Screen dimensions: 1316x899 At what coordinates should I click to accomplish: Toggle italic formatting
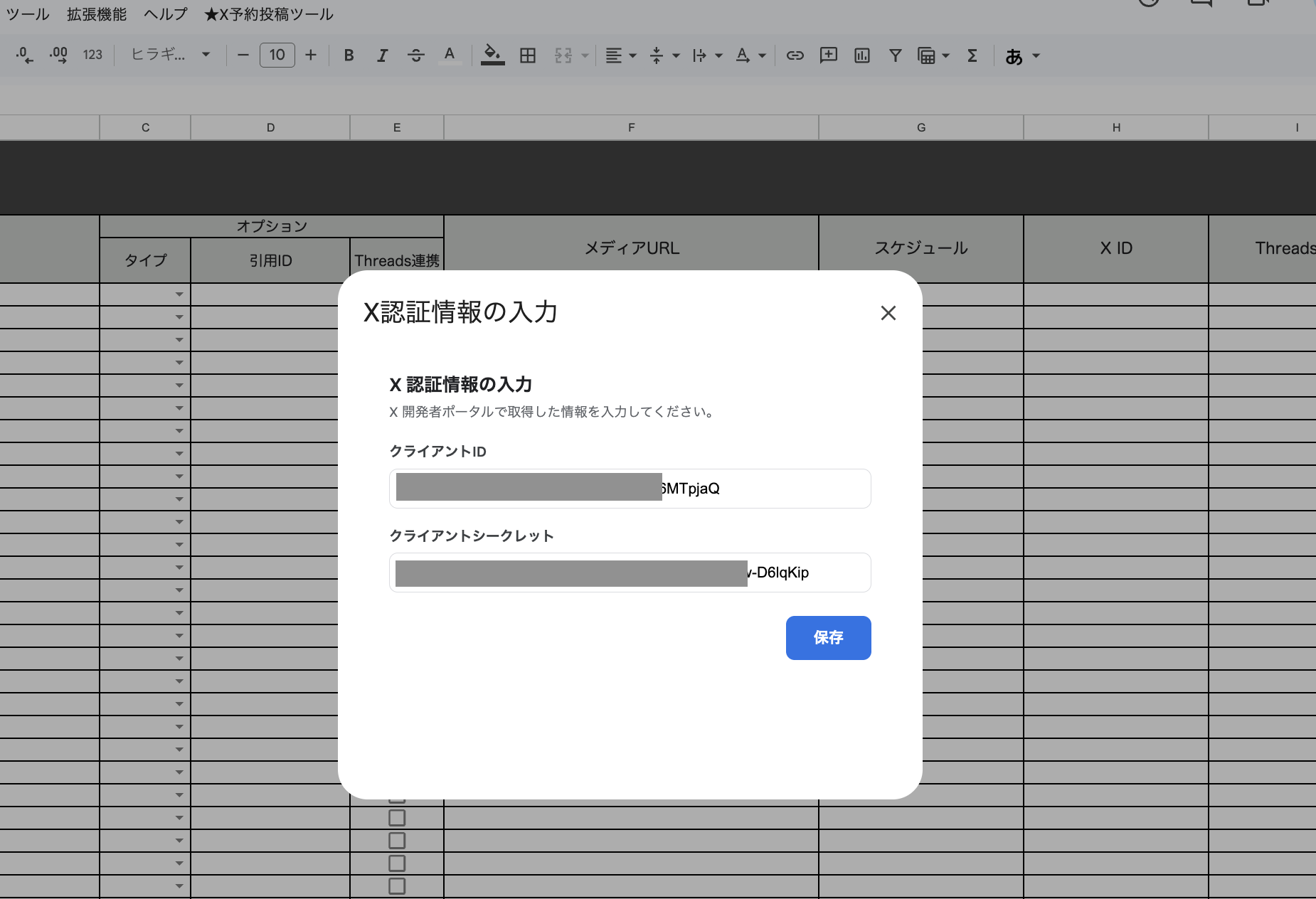(383, 55)
